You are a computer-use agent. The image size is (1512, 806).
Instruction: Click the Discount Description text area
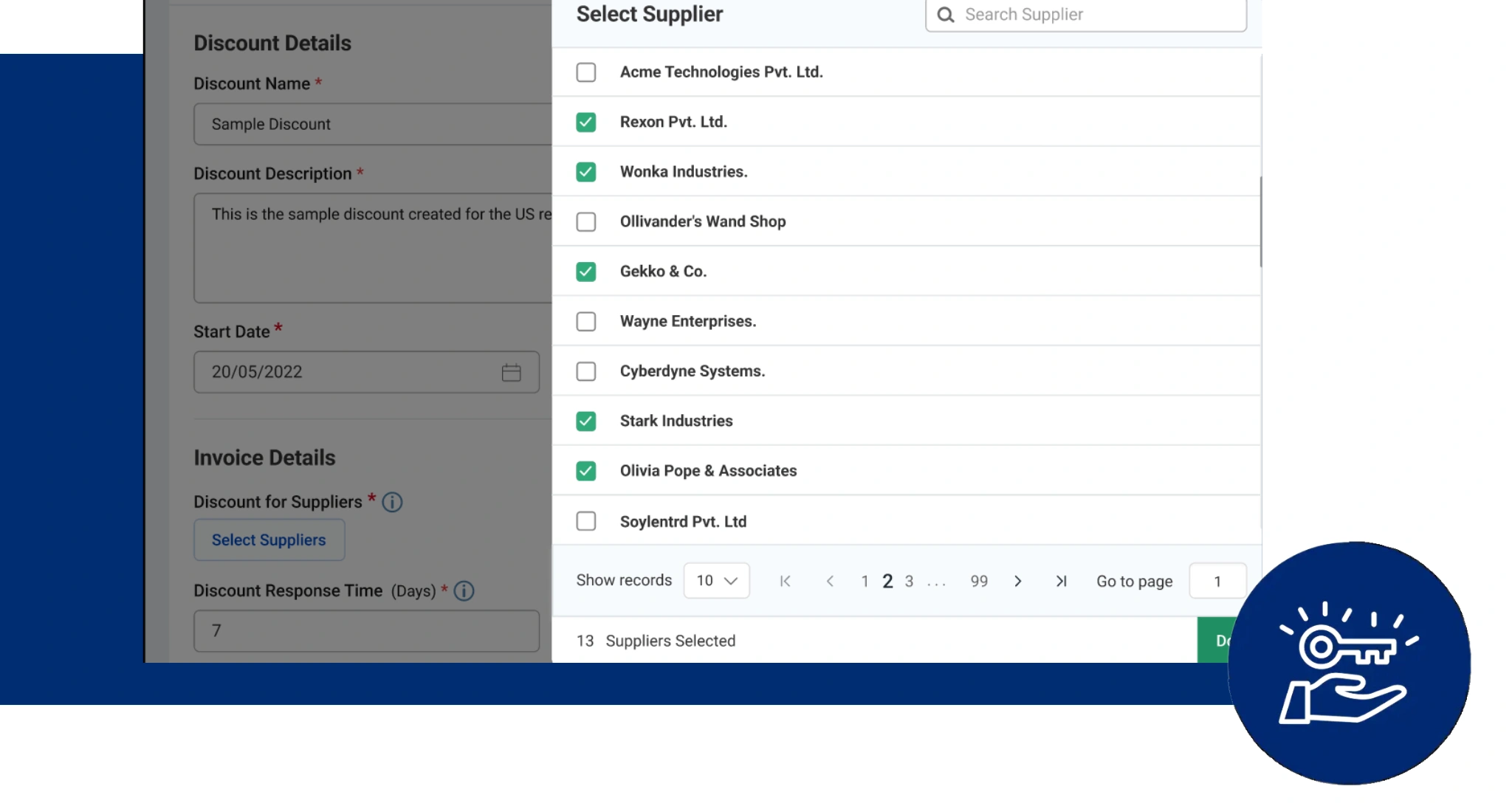372,248
